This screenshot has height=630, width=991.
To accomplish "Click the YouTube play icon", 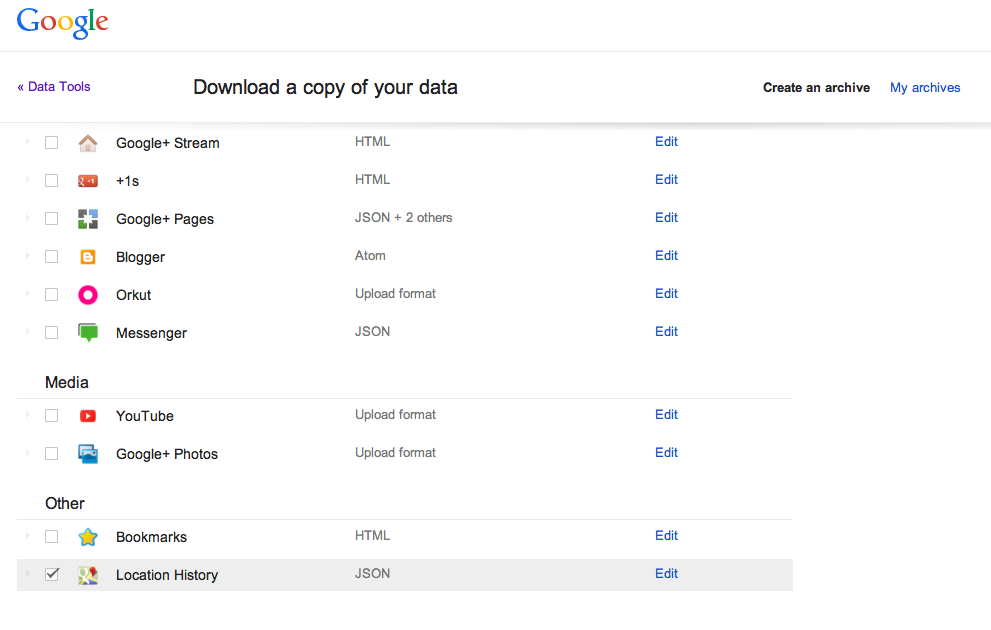I will pos(88,416).
